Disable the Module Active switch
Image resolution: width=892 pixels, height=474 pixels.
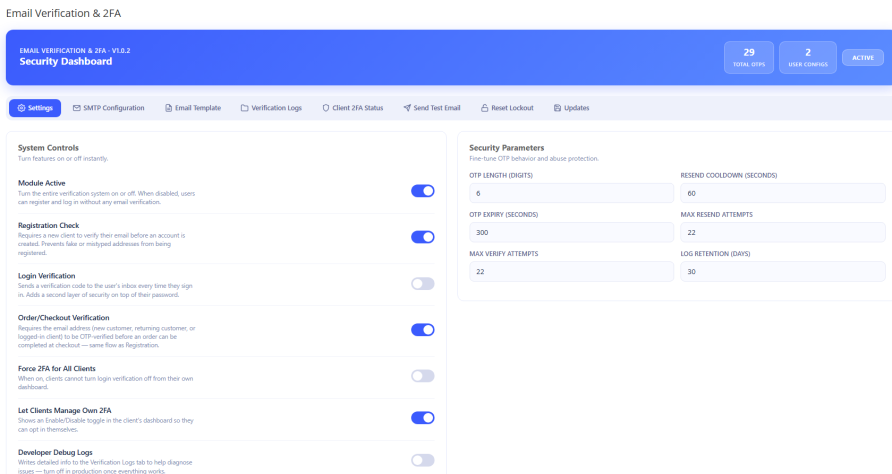coord(423,191)
